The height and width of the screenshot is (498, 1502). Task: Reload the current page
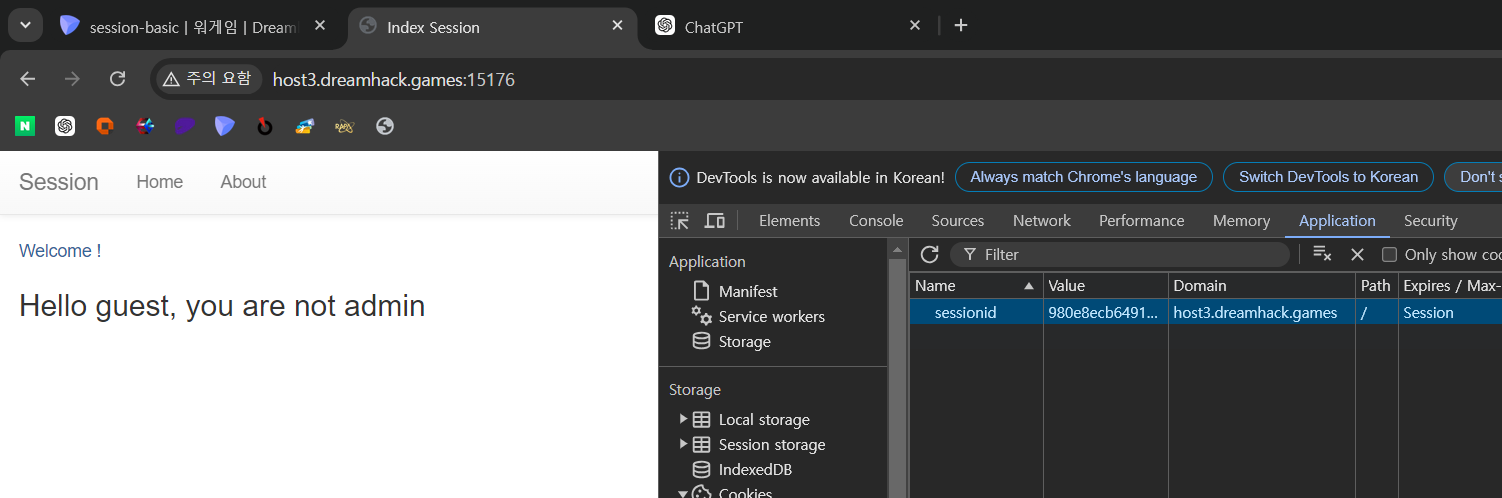117,79
